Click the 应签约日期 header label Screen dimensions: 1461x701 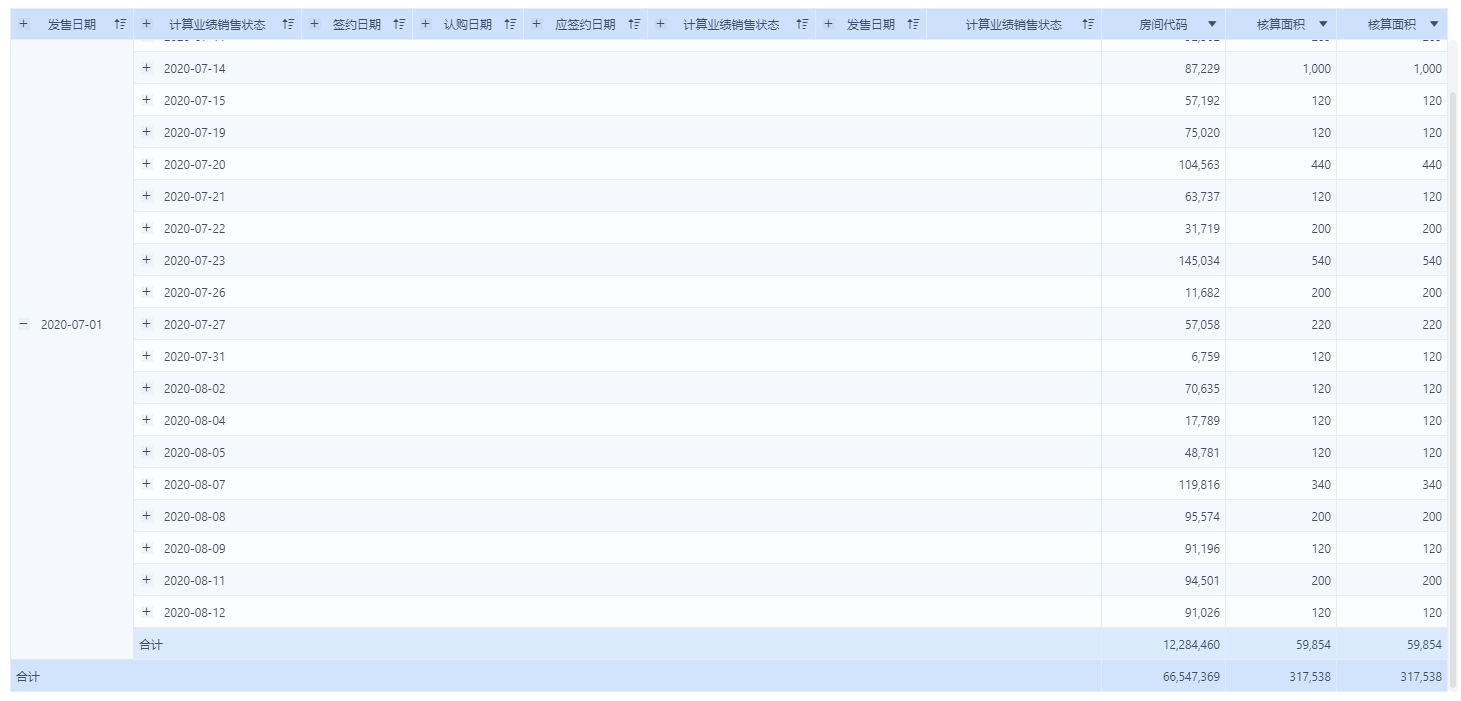point(585,24)
